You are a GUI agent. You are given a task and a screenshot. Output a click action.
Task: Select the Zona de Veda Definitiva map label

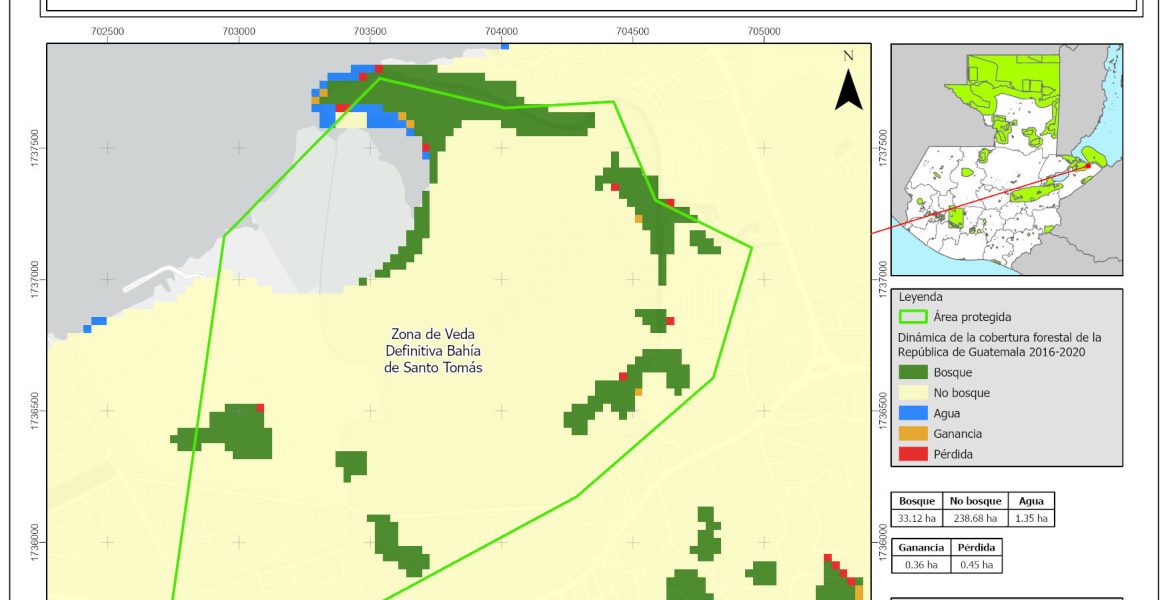click(434, 351)
